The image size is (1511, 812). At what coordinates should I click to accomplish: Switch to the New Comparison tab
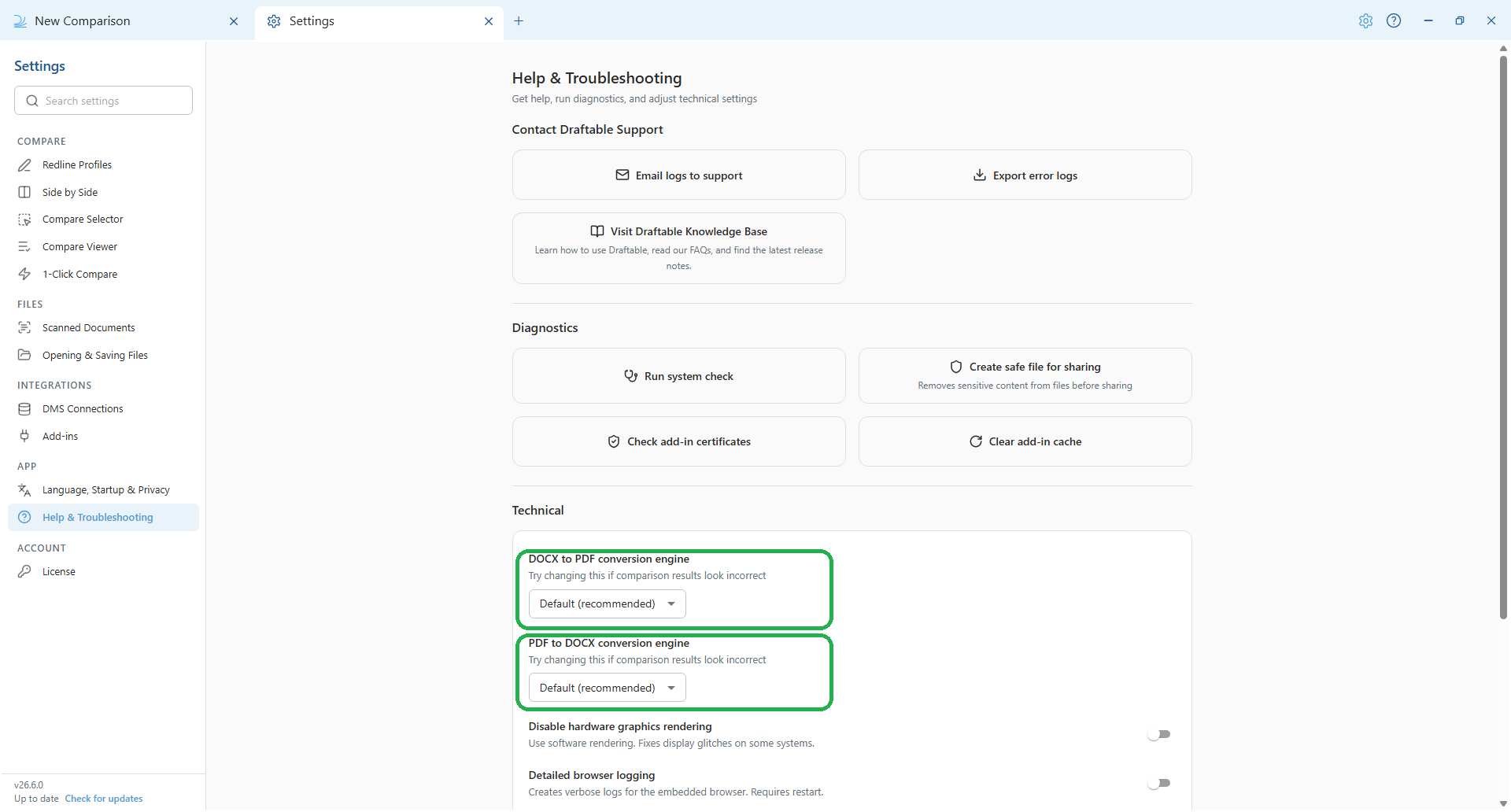[x=126, y=21]
